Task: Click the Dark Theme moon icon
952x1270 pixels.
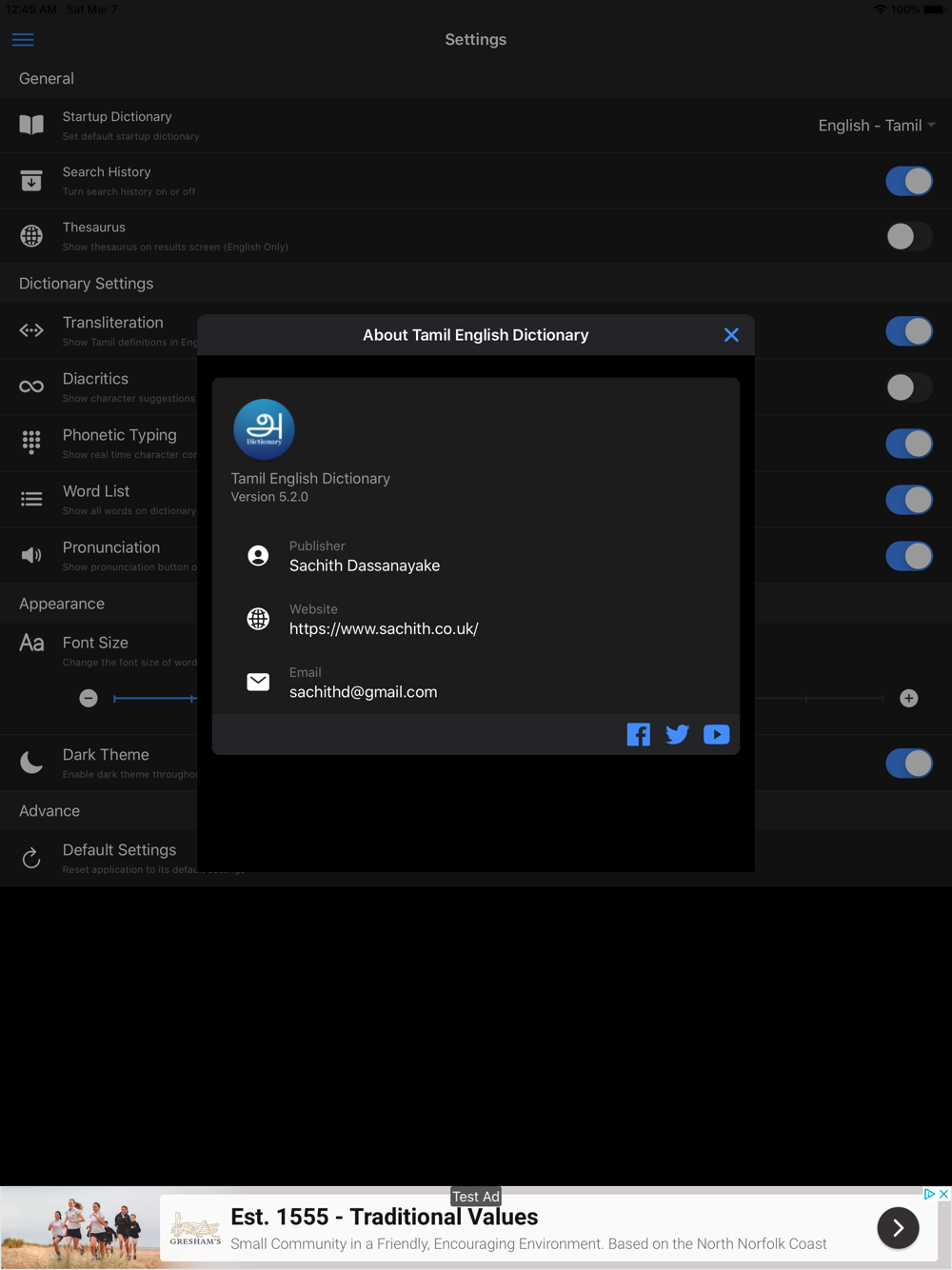Action: pos(31,762)
